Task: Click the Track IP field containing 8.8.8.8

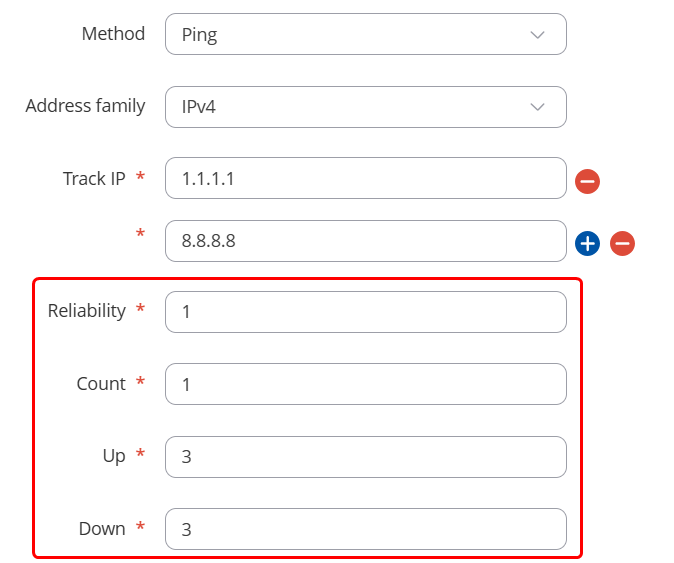Action: coord(365,241)
